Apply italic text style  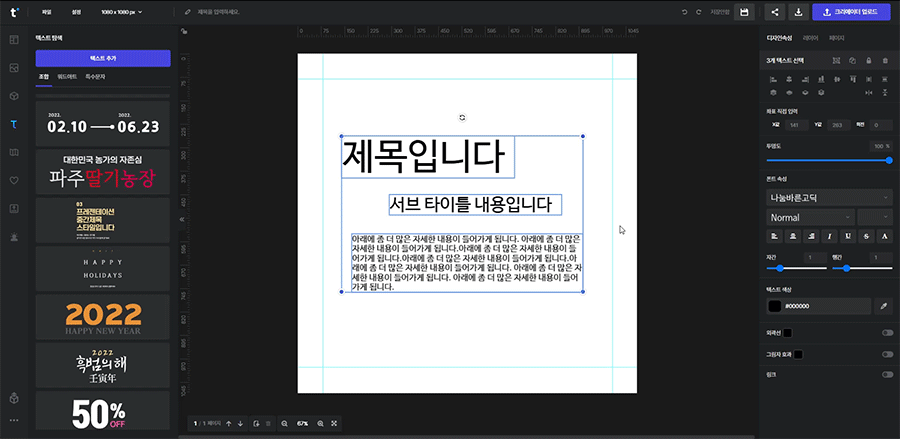(830, 236)
